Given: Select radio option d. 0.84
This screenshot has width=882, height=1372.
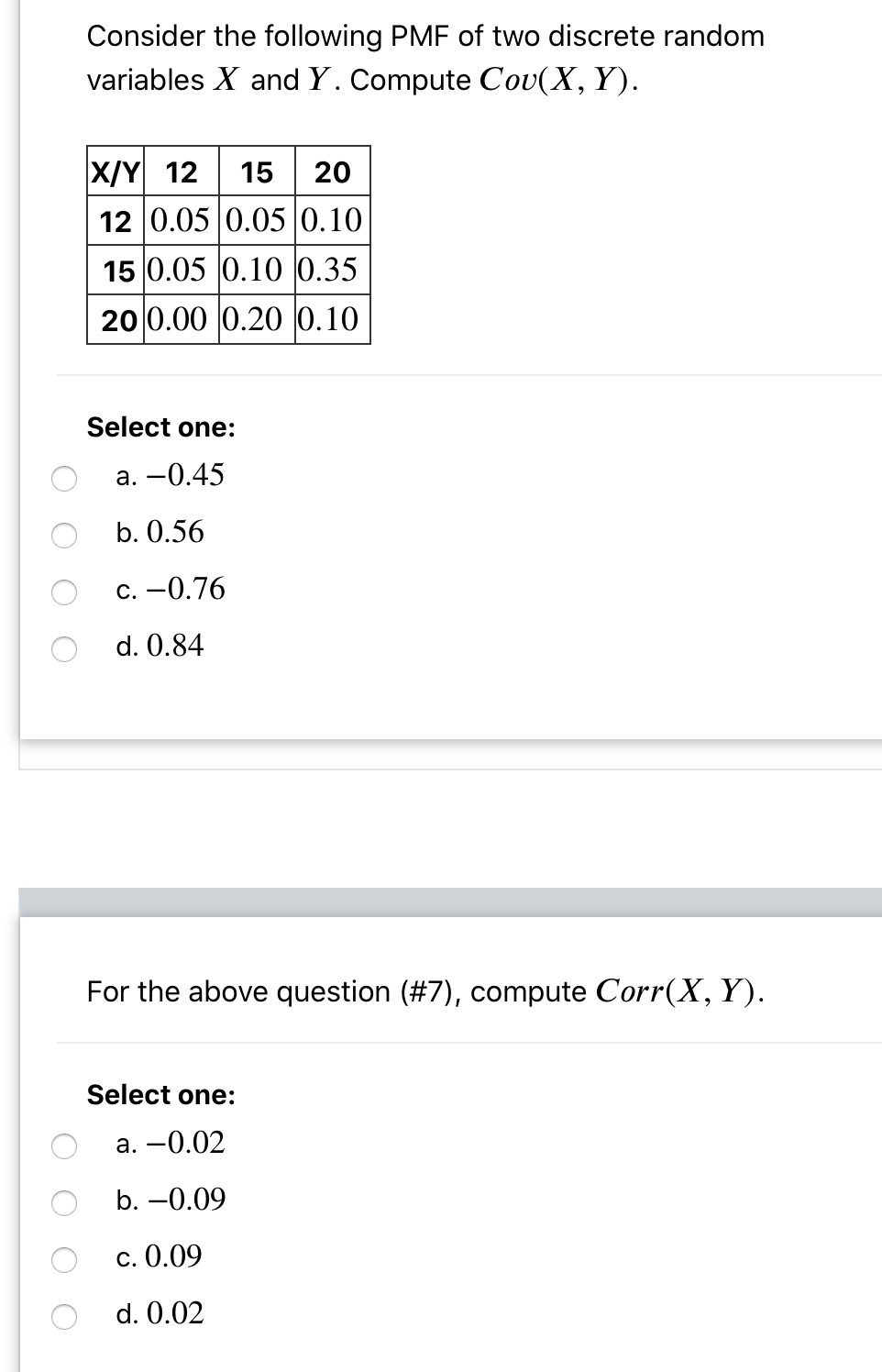Looking at the screenshot, I should coord(64,649).
